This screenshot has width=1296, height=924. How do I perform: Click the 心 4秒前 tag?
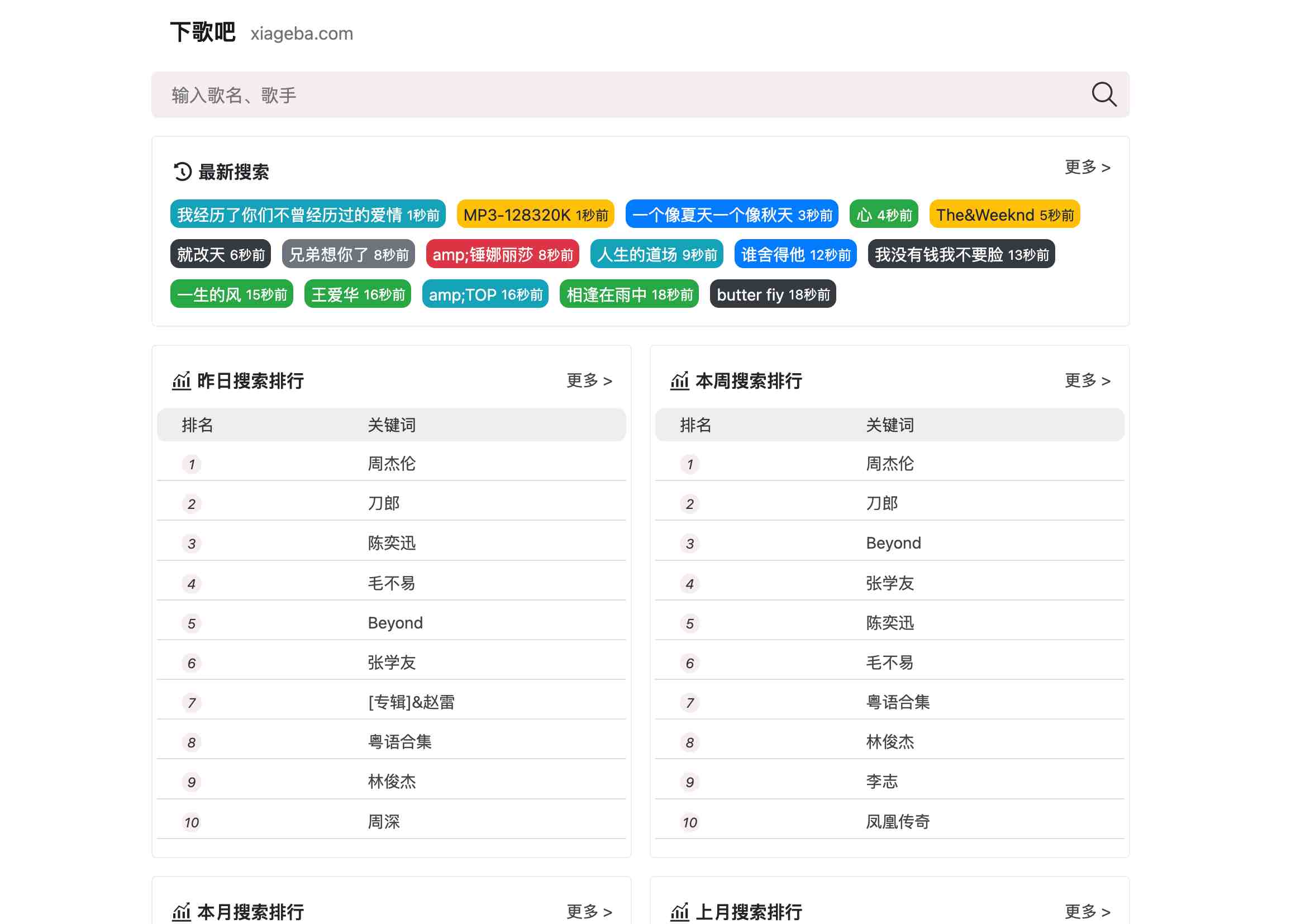[884, 215]
